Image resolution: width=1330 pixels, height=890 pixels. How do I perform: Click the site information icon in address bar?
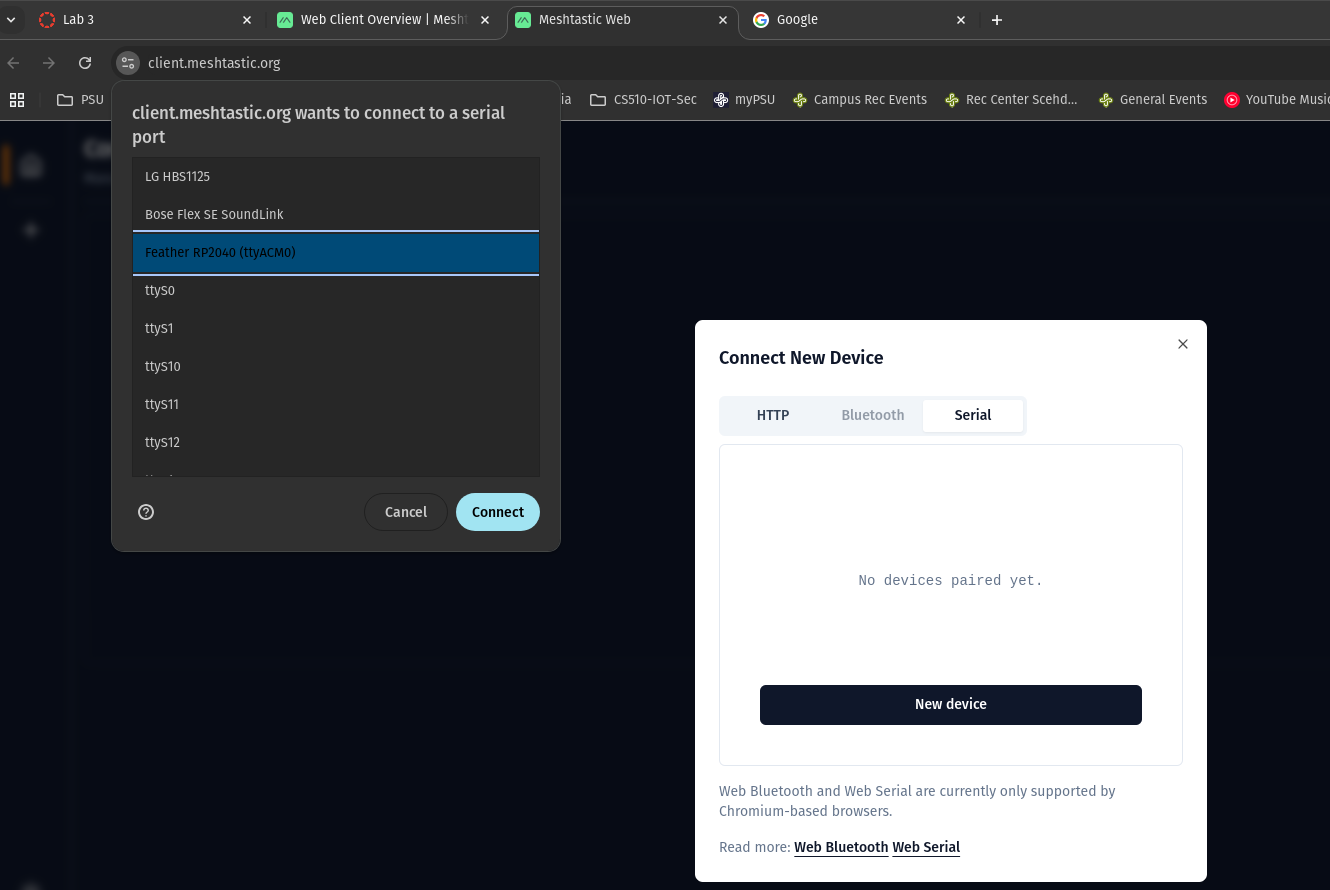coord(127,63)
